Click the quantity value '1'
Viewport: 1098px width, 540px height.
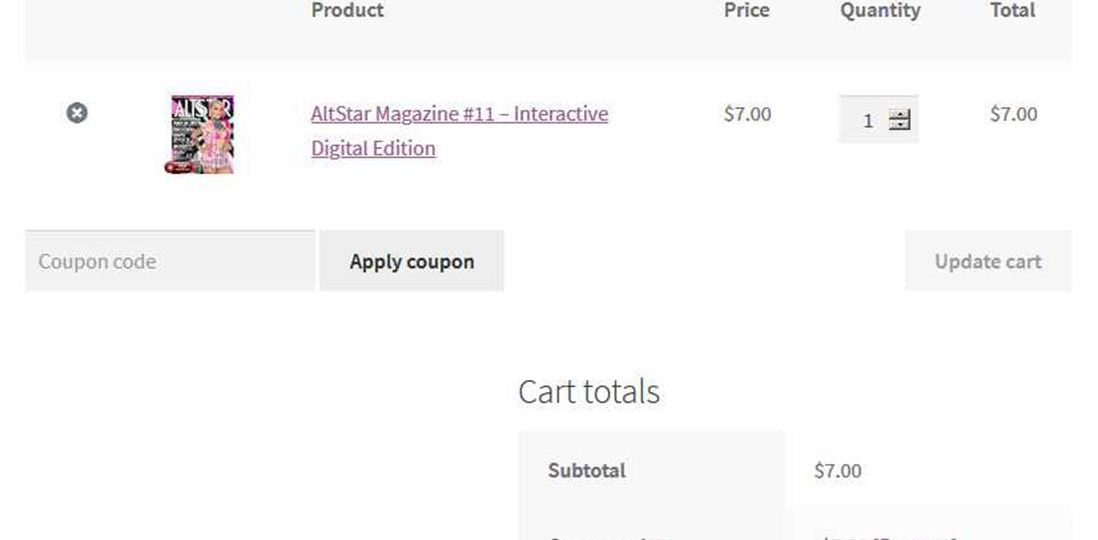pos(868,121)
